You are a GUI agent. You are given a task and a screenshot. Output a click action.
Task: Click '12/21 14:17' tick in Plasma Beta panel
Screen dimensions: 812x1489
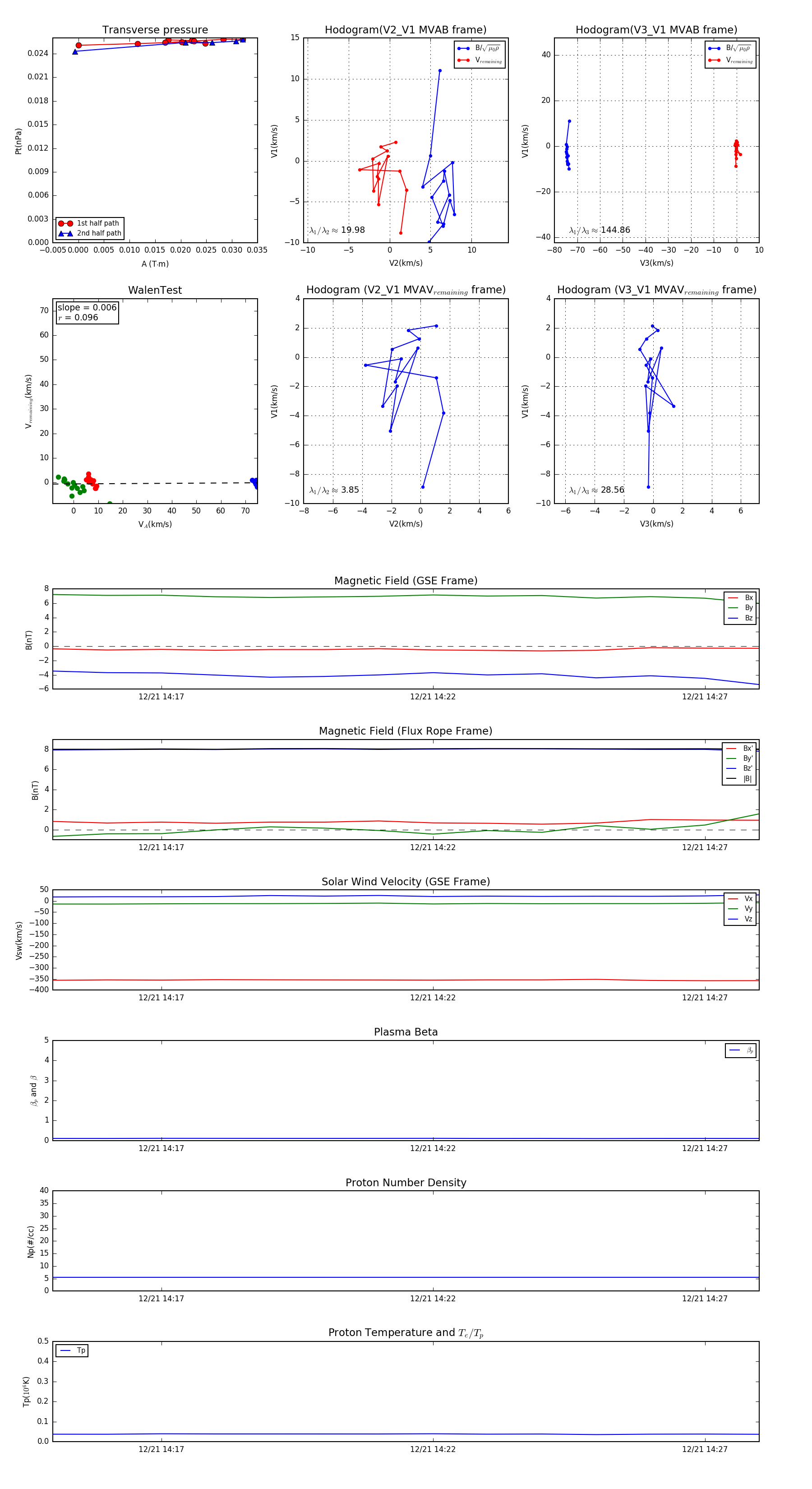(x=161, y=1148)
